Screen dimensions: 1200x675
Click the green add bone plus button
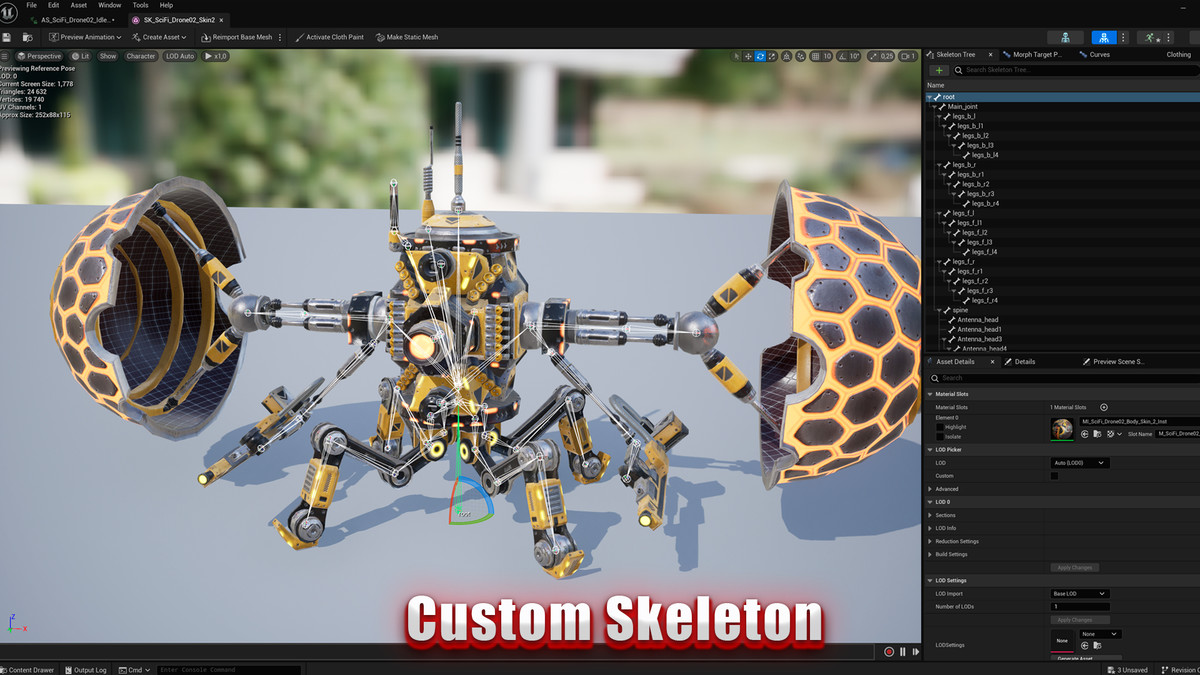[x=939, y=70]
